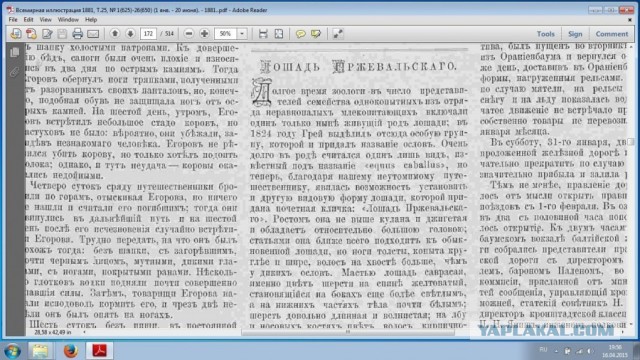Screen dimensions: 640x360
Task: Click the Read Mode expand icon
Action: (338, 34)
